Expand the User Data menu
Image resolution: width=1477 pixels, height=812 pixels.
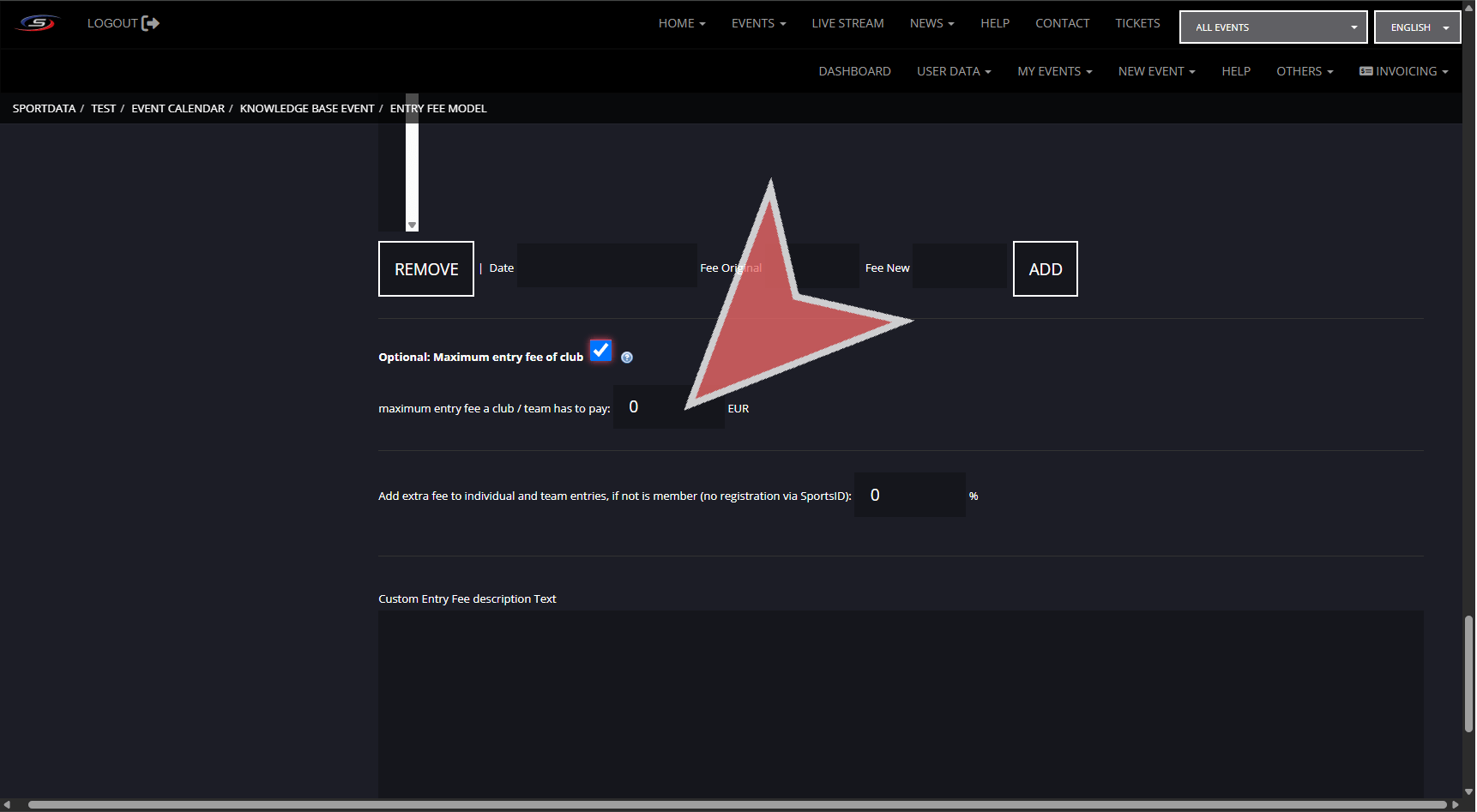click(953, 71)
